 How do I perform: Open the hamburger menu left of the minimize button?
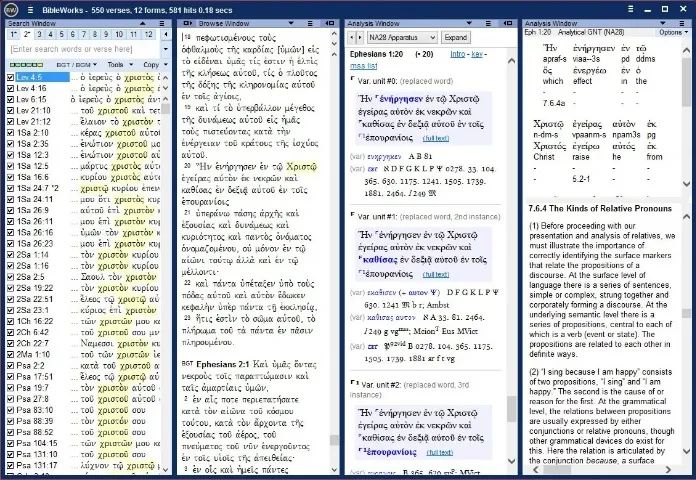630,9
